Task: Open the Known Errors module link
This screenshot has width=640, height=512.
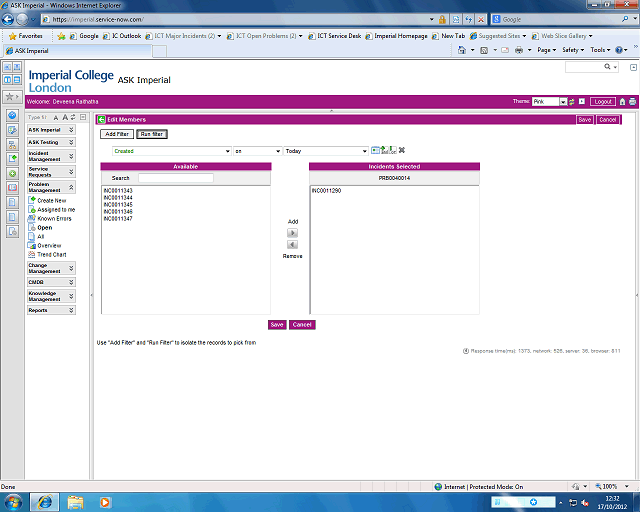Action: [x=54, y=218]
